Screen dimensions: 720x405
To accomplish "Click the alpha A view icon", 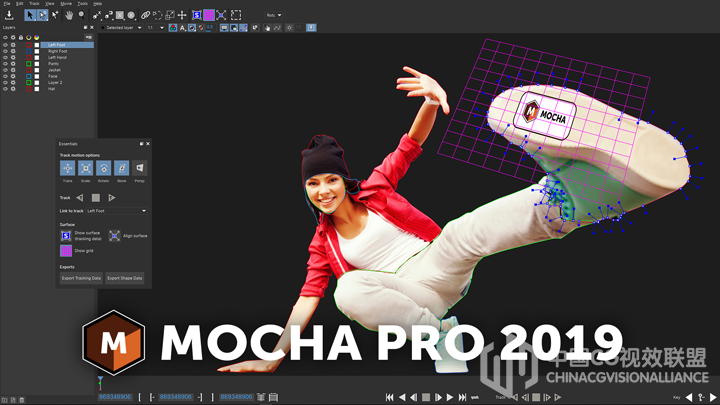I will click(182, 28).
